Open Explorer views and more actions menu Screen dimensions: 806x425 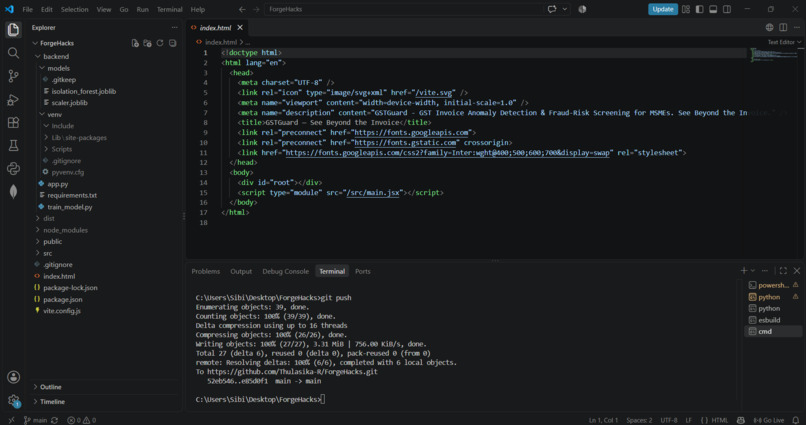pos(175,28)
